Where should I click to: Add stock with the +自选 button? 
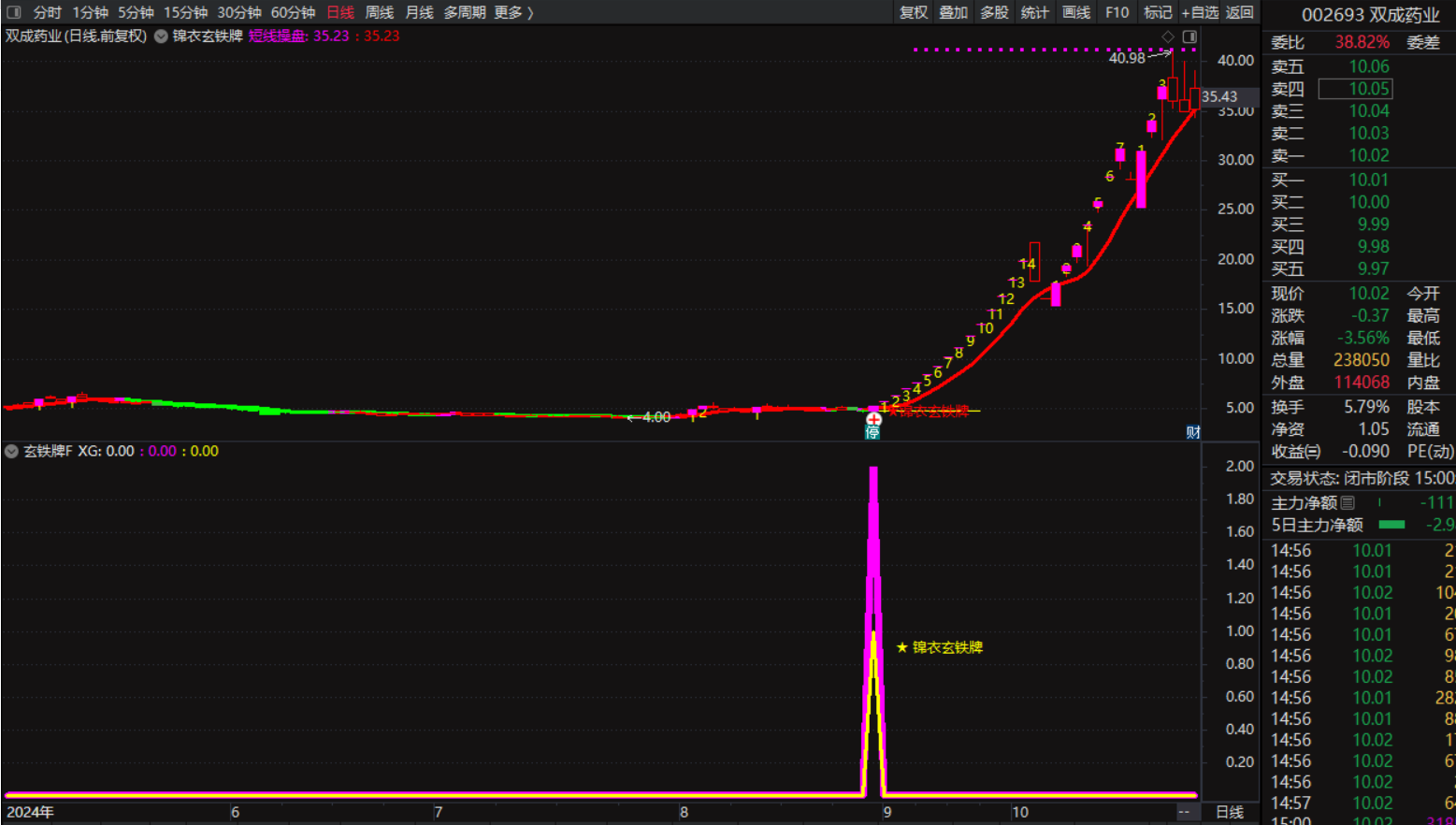click(x=1200, y=12)
